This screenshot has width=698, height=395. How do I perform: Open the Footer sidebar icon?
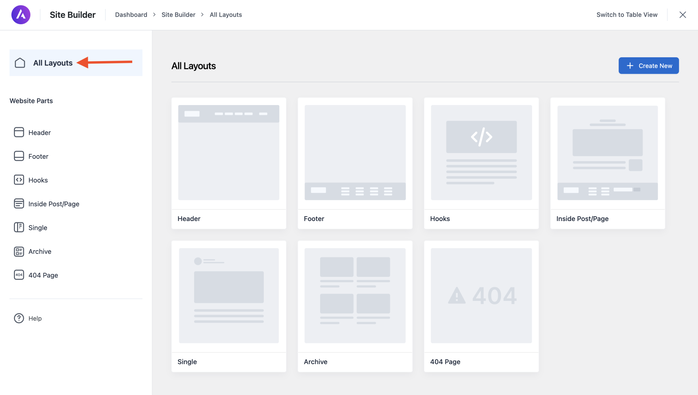[x=19, y=156]
